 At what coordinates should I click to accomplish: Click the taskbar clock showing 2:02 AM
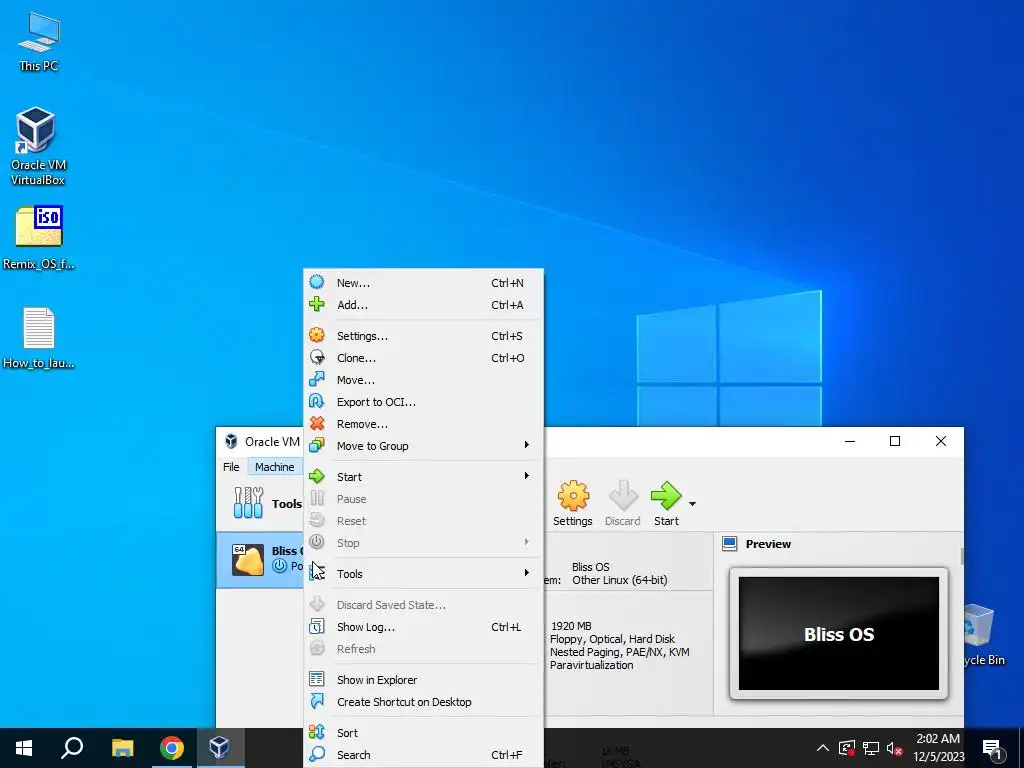coord(938,748)
